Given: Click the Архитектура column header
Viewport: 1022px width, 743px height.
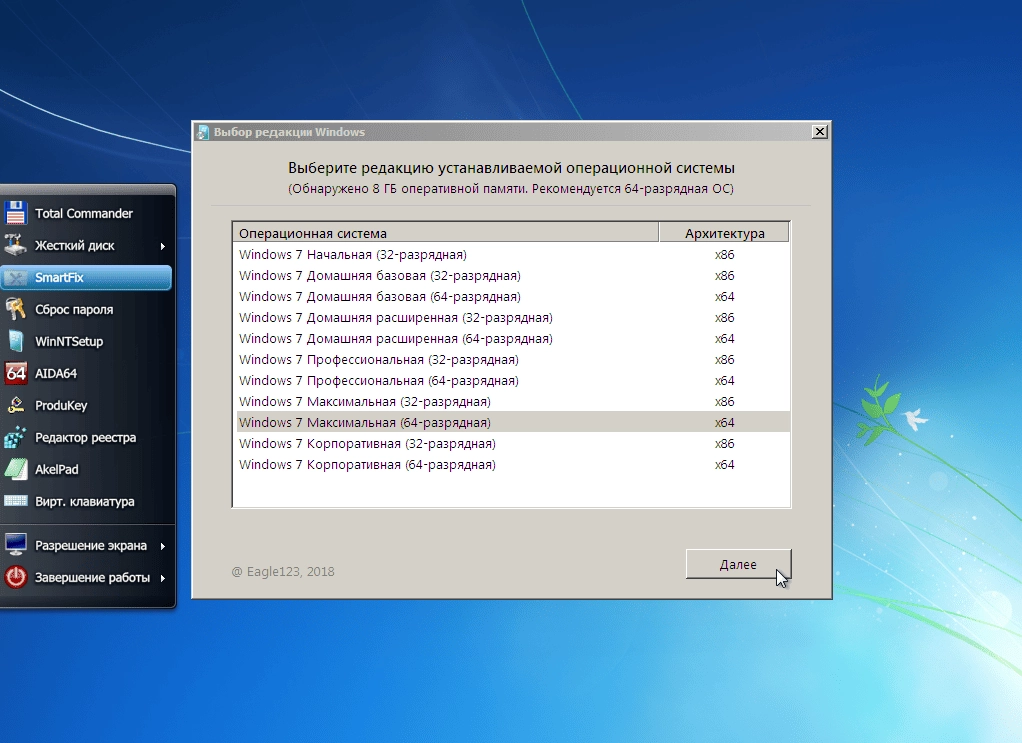Looking at the screenshot, I should point(724,233).
